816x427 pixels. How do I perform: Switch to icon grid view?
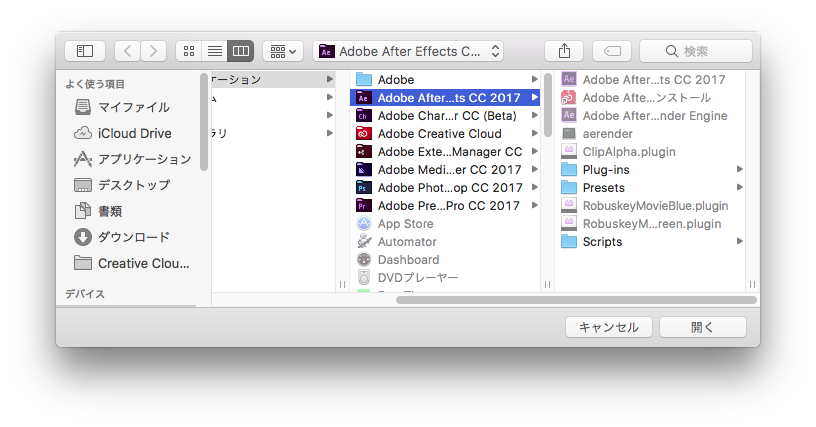[x=189, y=51]
